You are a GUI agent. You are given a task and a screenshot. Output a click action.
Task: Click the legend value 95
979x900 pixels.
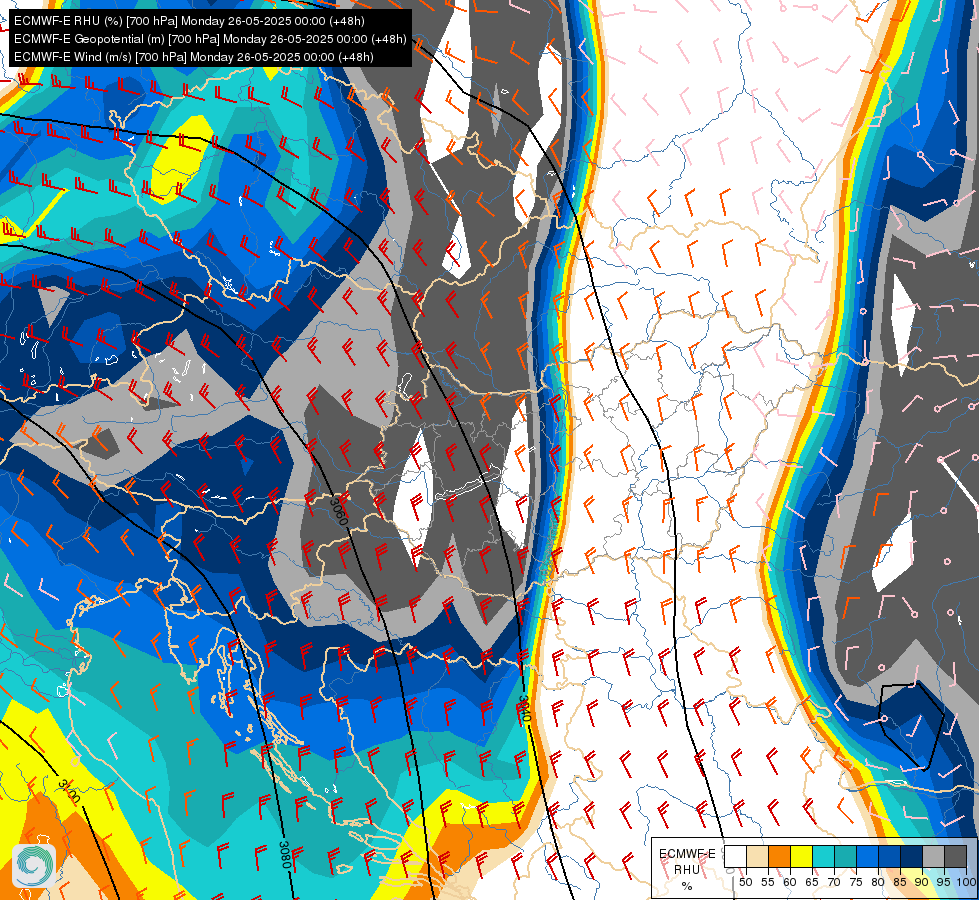pyautogui.click(x=943, y=882)
